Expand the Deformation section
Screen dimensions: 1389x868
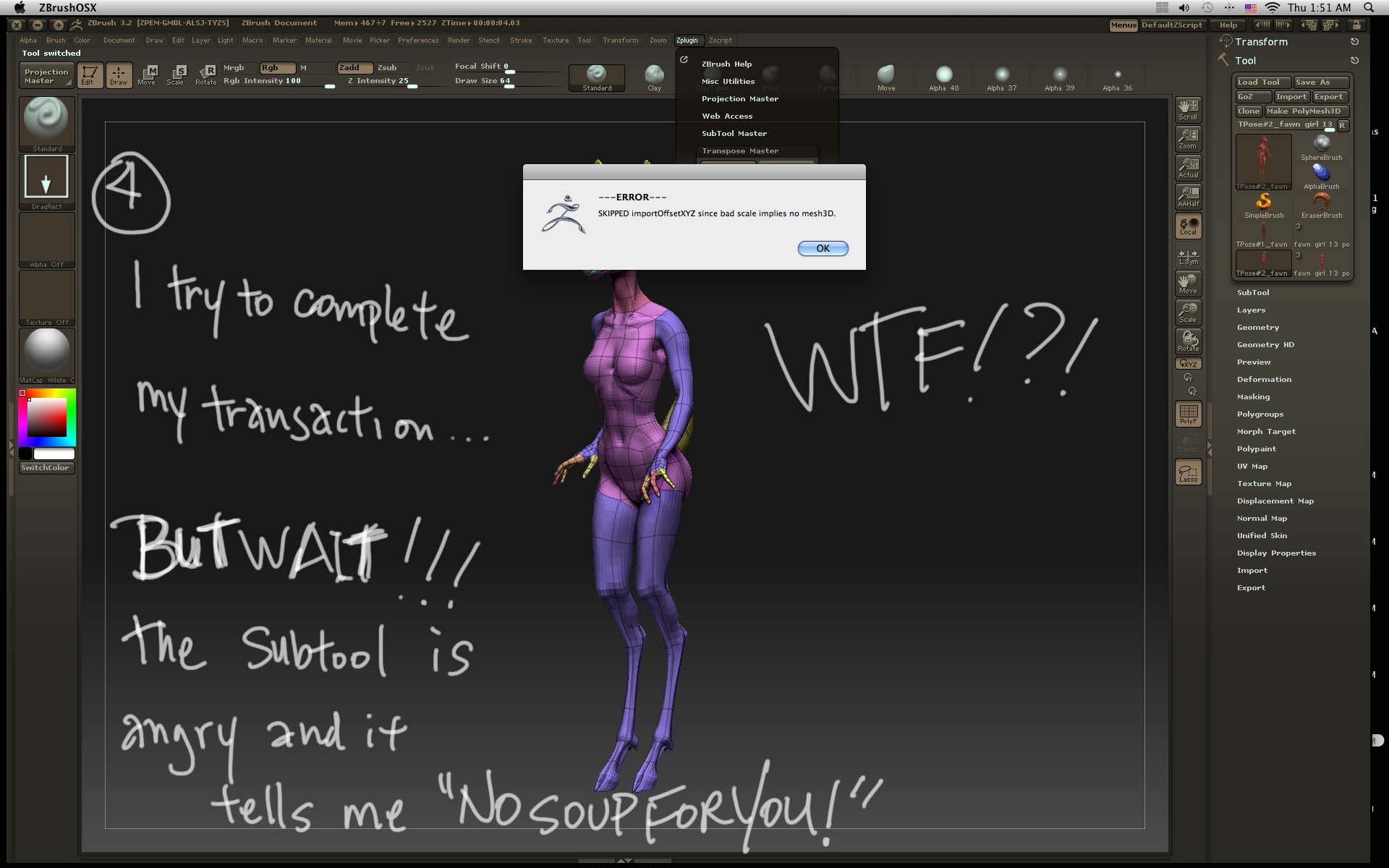coord(1264,380)
